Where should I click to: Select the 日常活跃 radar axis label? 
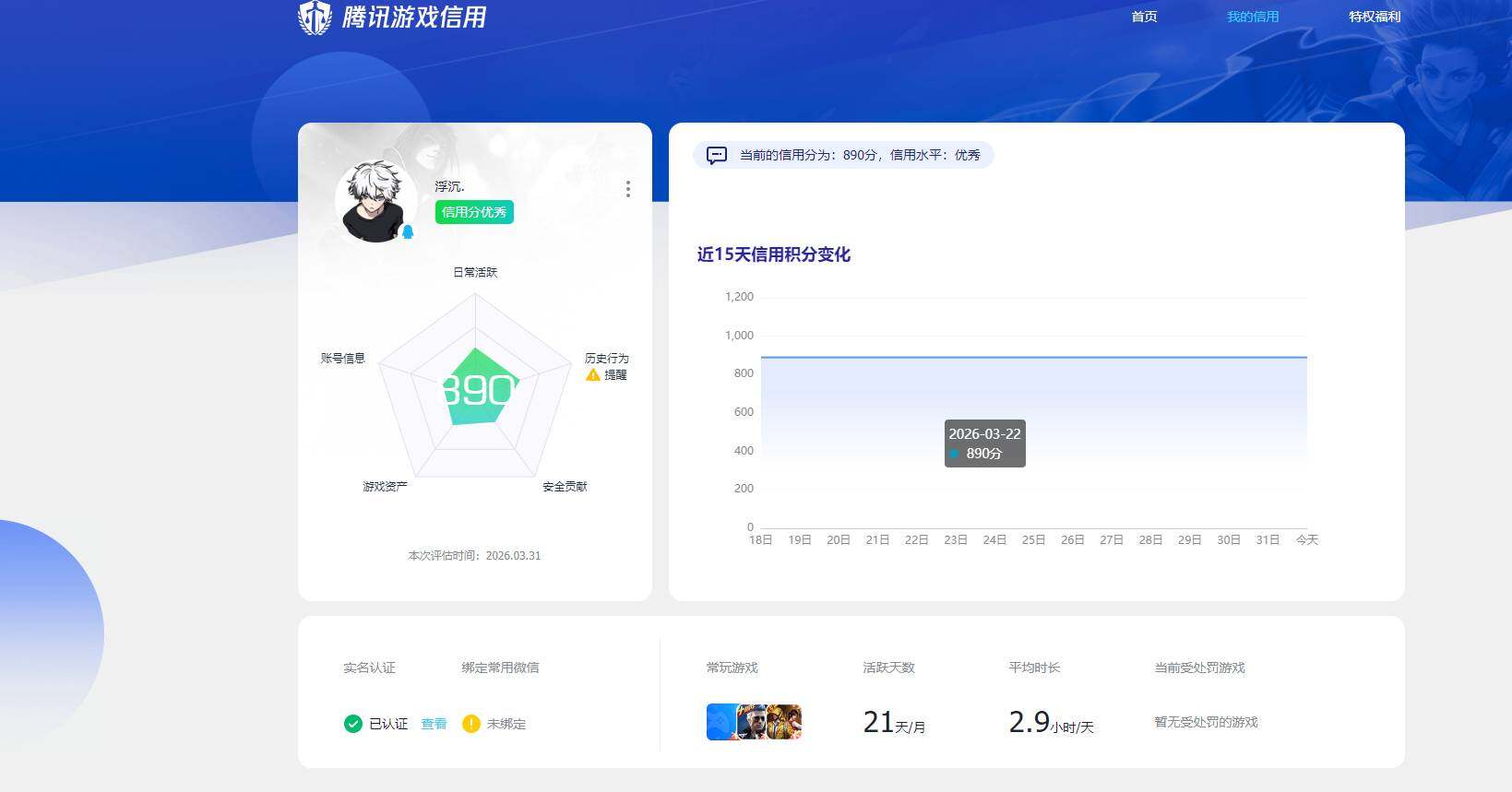[475, 272]
